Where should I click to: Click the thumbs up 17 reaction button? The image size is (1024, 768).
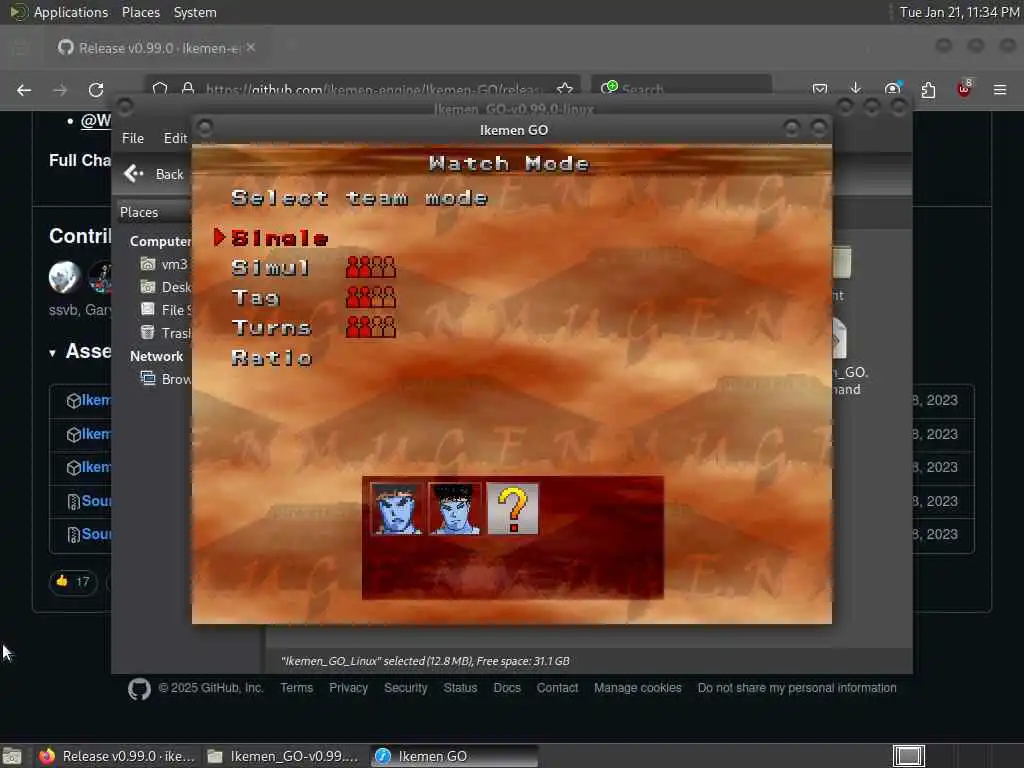pyautogui.click(x=73, y=582)
